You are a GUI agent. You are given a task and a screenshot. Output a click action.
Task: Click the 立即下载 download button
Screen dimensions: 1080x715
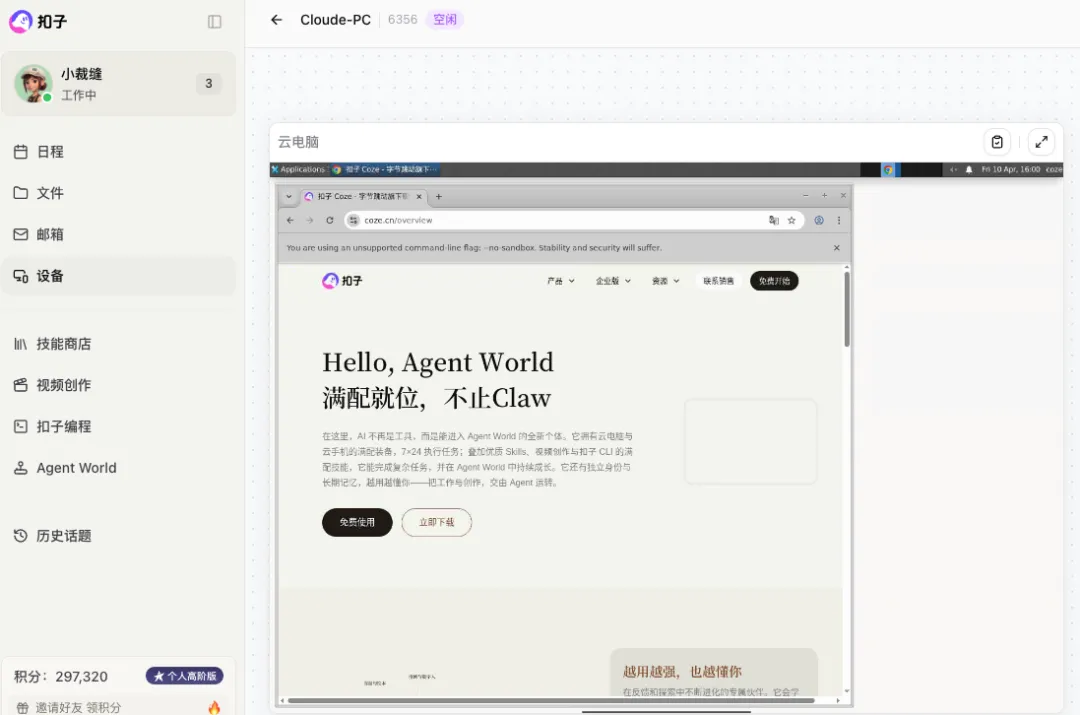tap(436, 522)
